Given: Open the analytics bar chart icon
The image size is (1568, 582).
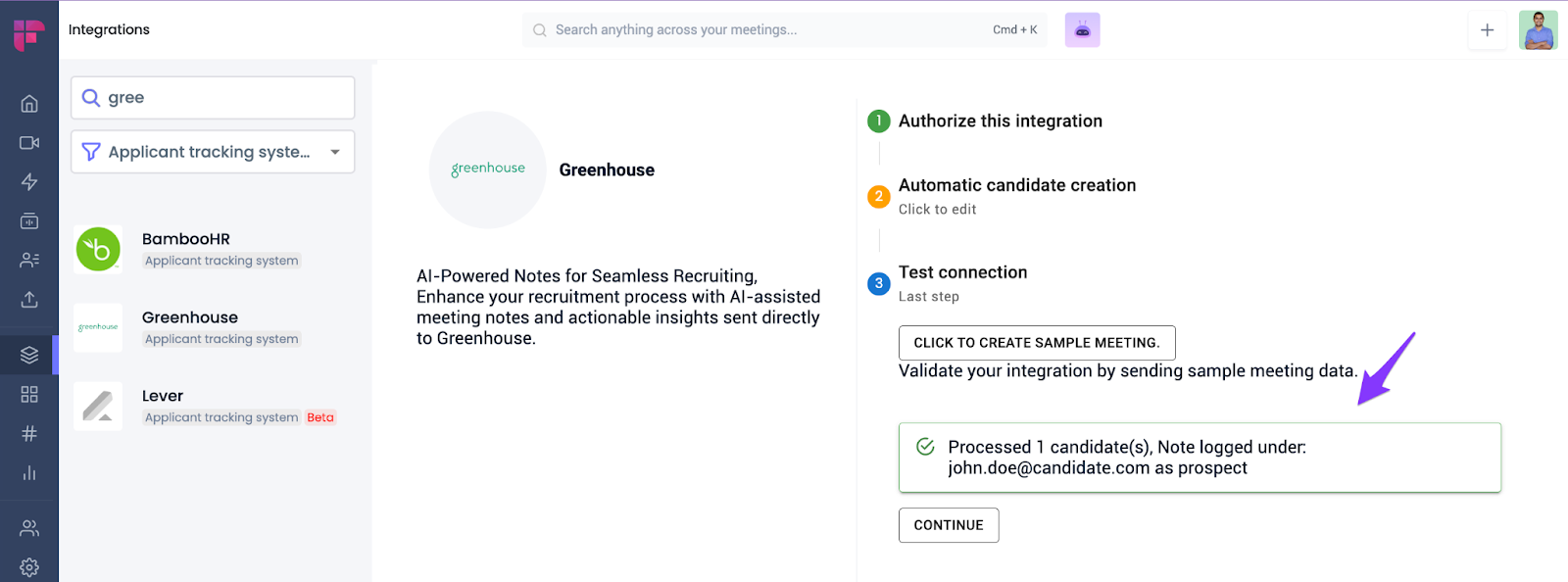Looking at the screenshot, I should [29, 473].
